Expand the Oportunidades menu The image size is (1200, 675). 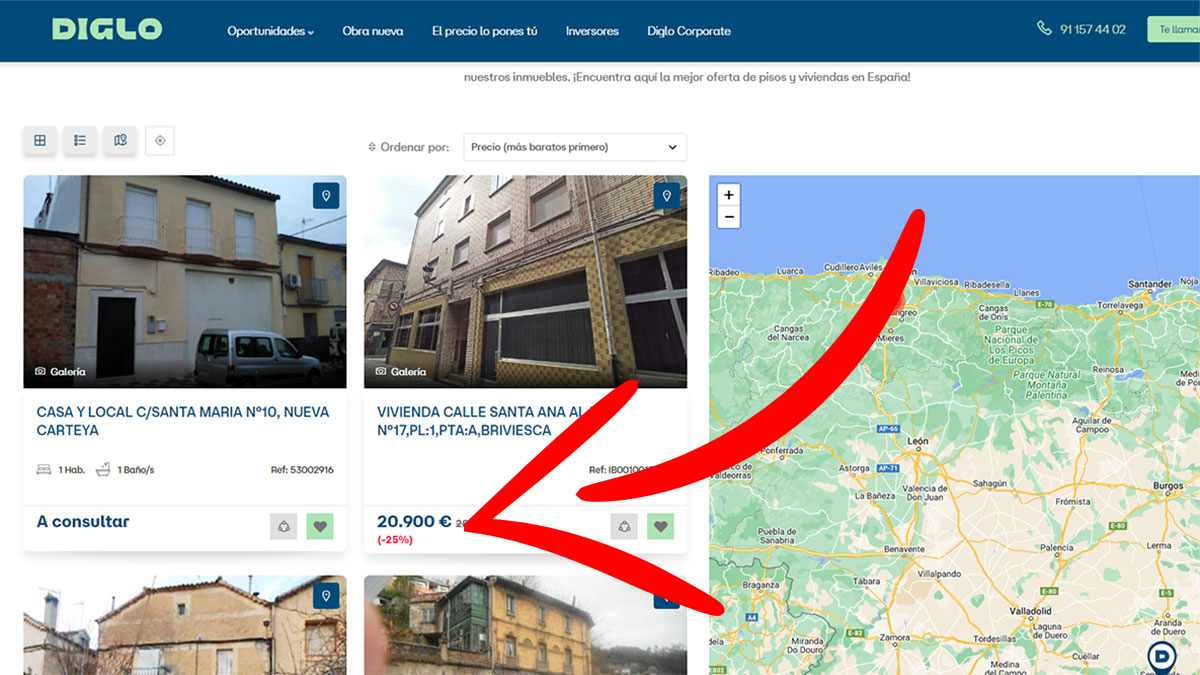(x=270, y=31)
